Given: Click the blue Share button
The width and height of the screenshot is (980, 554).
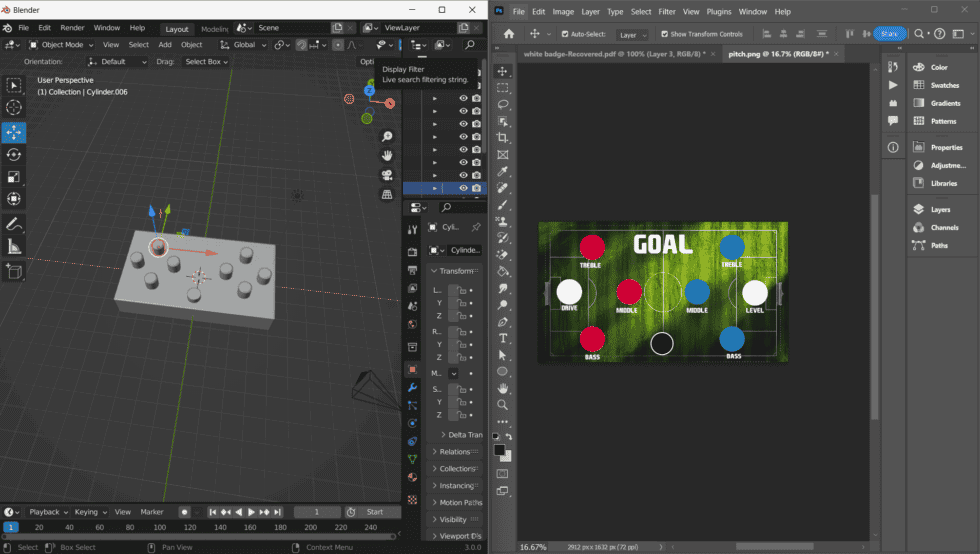Looking at the screenshot, I should coord(889,34).
